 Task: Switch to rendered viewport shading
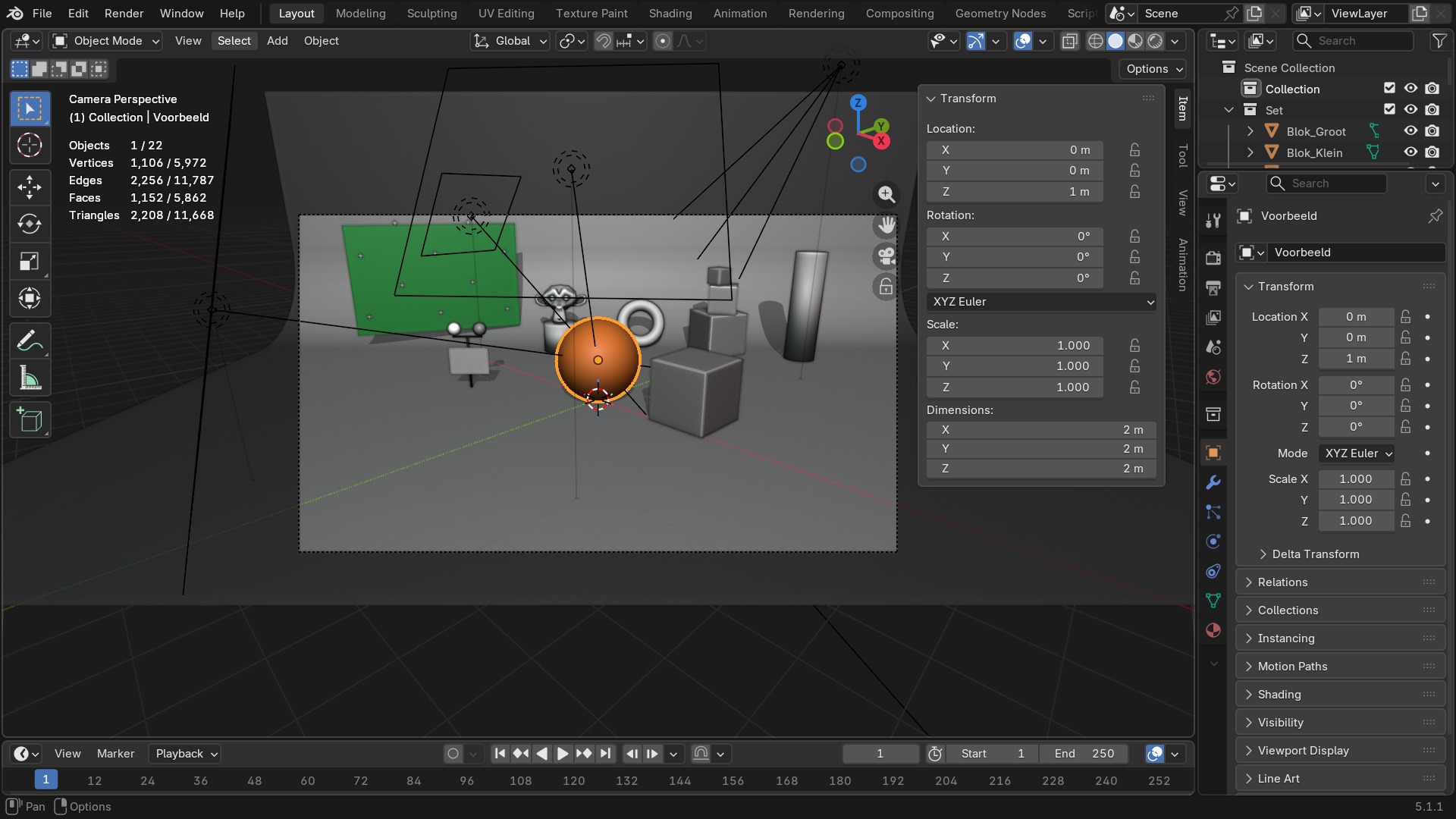[1155, 41]
